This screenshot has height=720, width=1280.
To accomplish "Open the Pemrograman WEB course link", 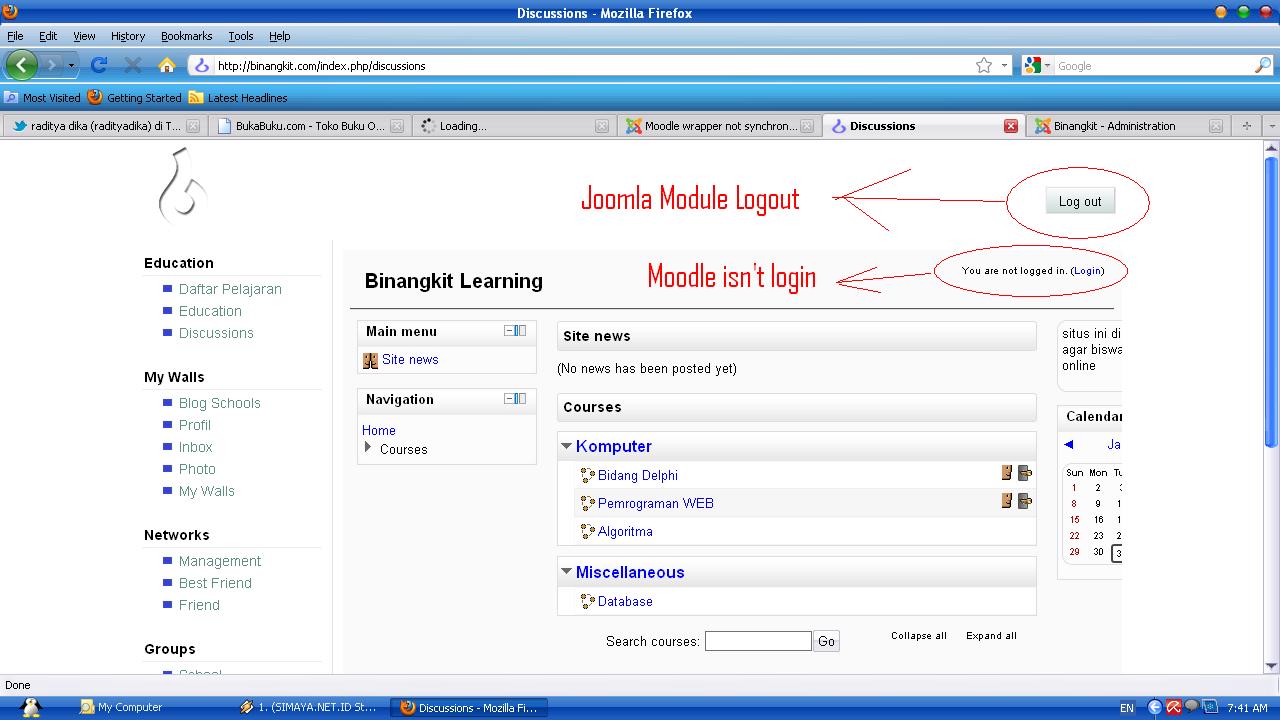I will click(656, 503).
